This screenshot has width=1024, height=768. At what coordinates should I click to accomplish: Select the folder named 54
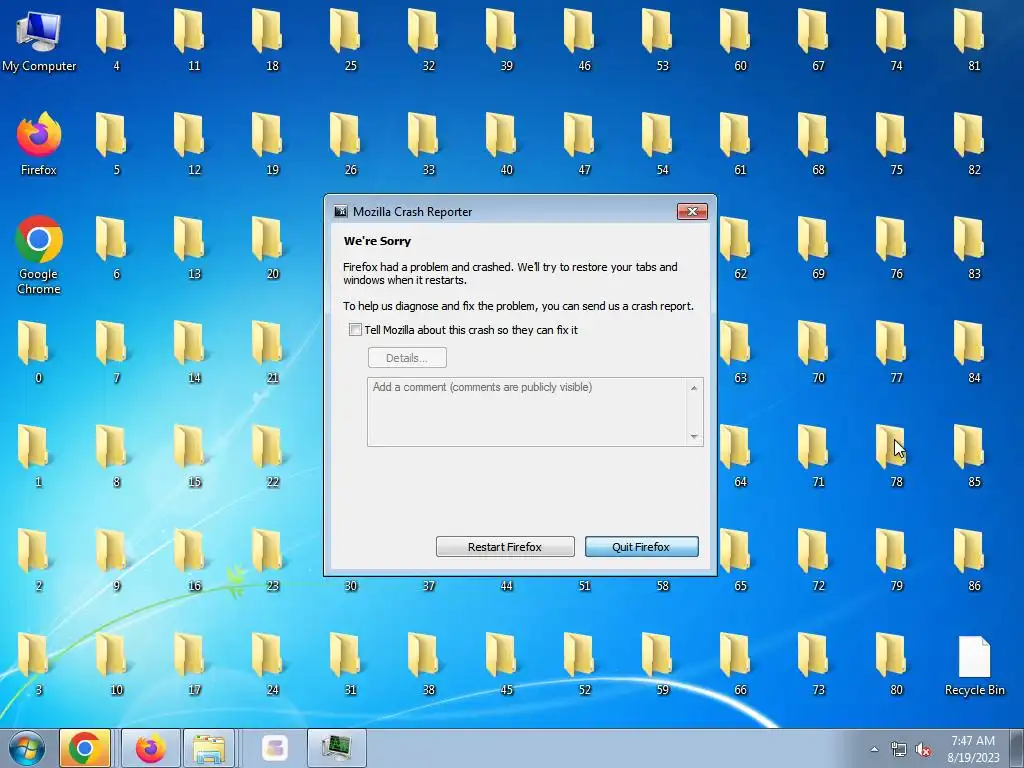(x=658, y=144)
